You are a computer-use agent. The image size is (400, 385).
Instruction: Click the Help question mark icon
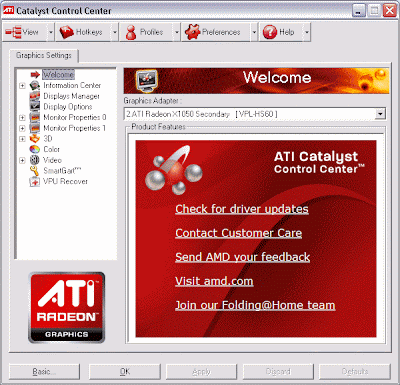tap(270, 32)
